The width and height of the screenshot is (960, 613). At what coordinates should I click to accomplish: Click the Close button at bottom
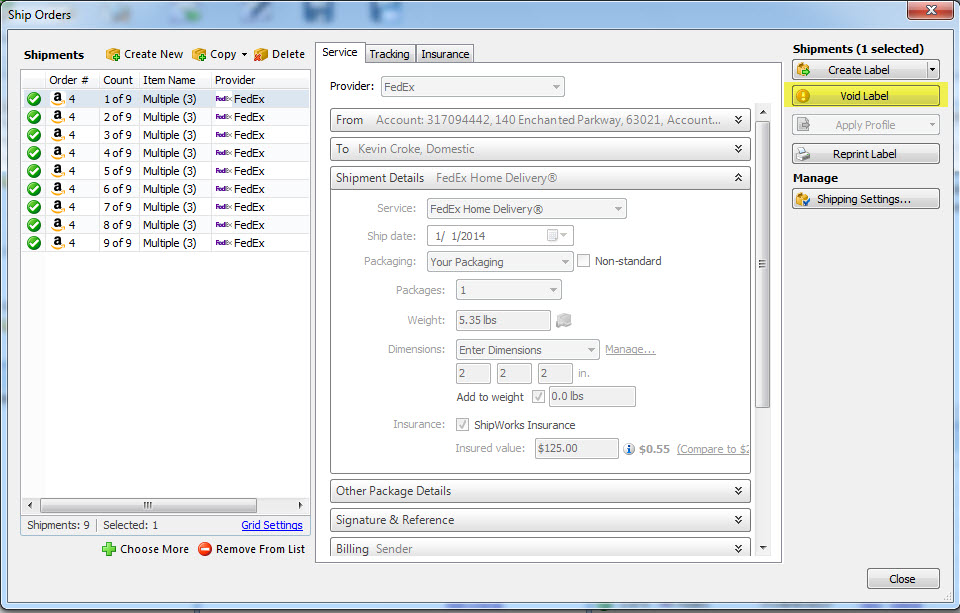(x=902, y=579)
